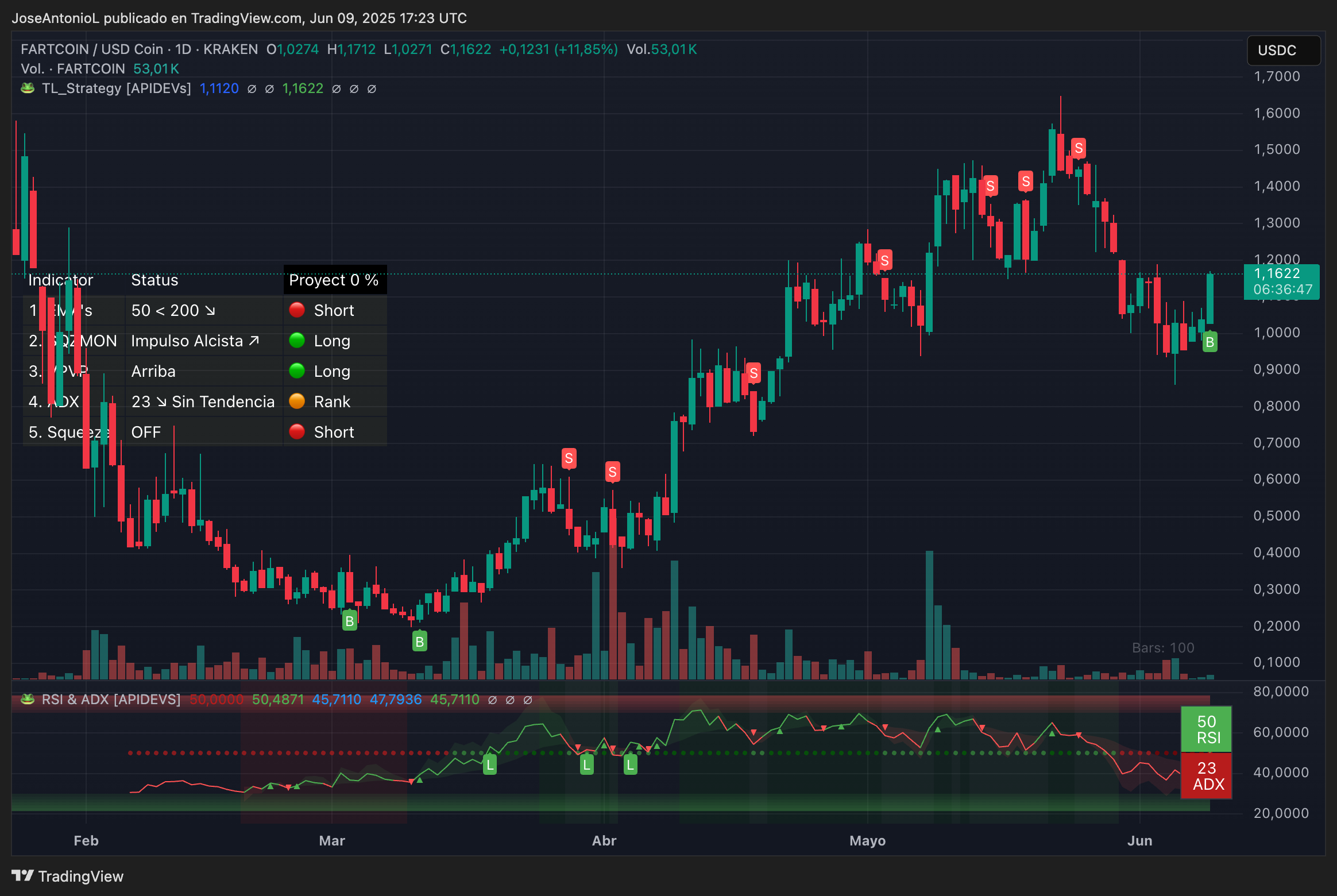Screen dimensions: 1337x896
Task: Click the first L marker in the RSI pane
Action: (x=489, y=764)
